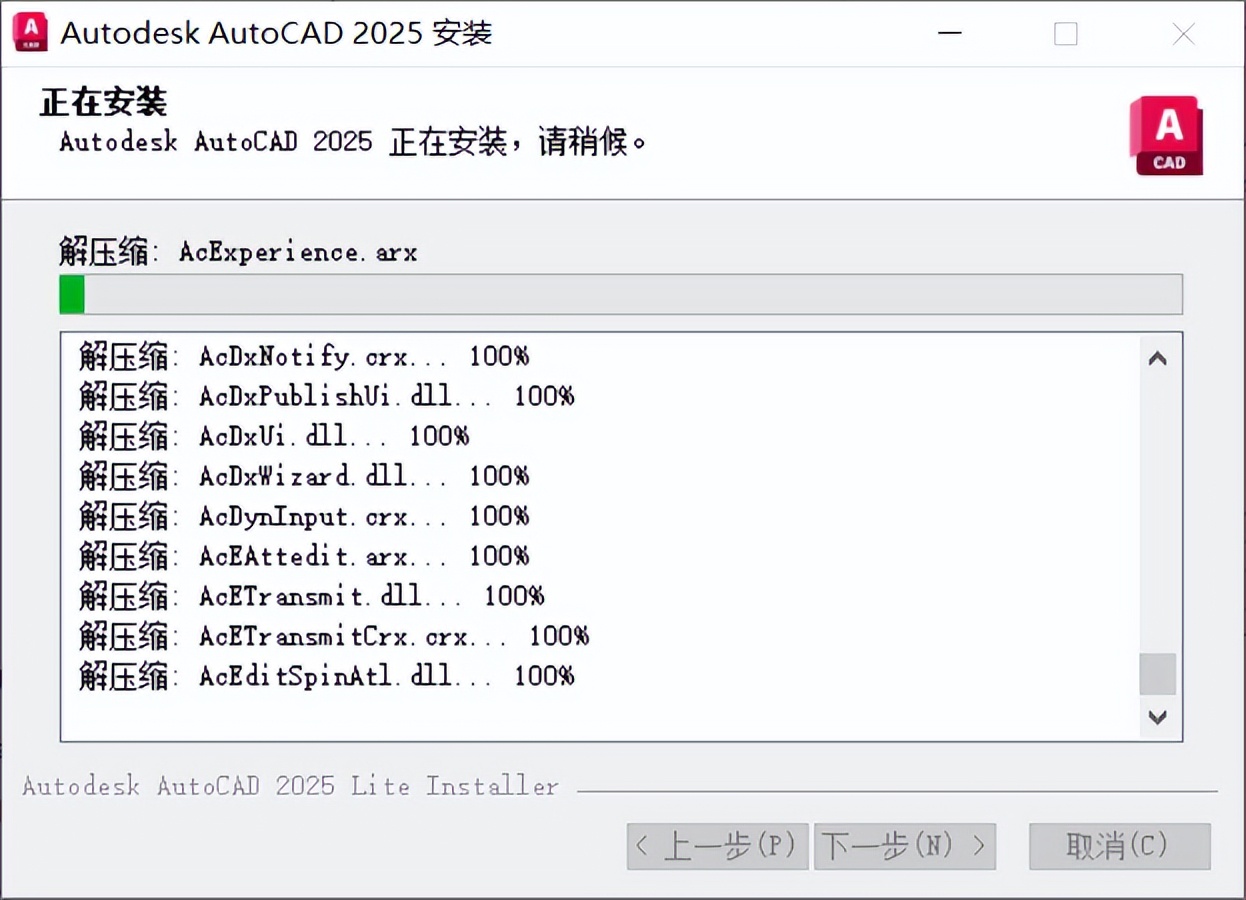Click the CAD label on the AutoCAD logo
The width and height of the screenshot is (1246, 900).
point(1167,160)
